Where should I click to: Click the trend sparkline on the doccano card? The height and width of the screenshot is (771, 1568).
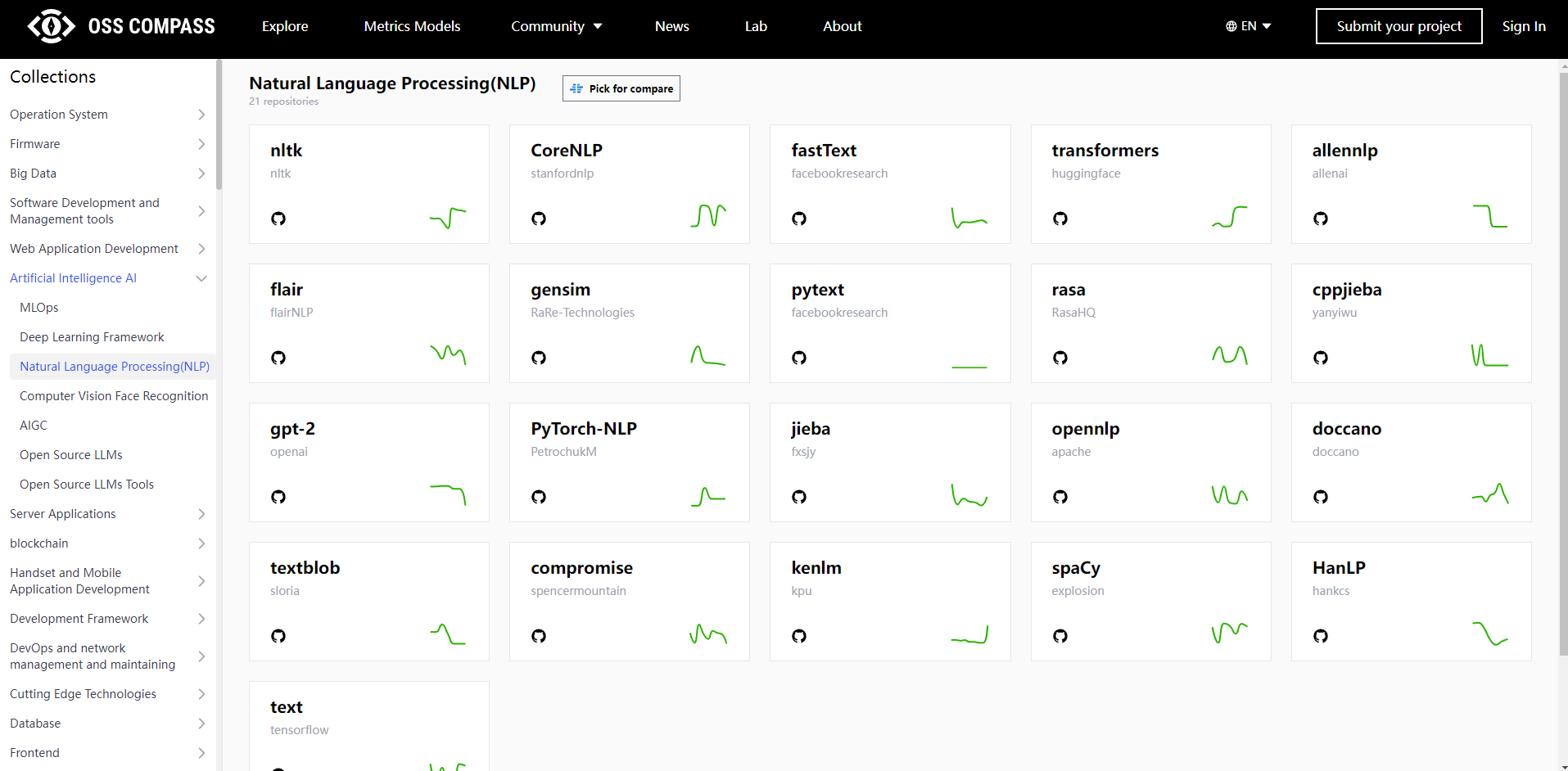(x=1490, y=494)
